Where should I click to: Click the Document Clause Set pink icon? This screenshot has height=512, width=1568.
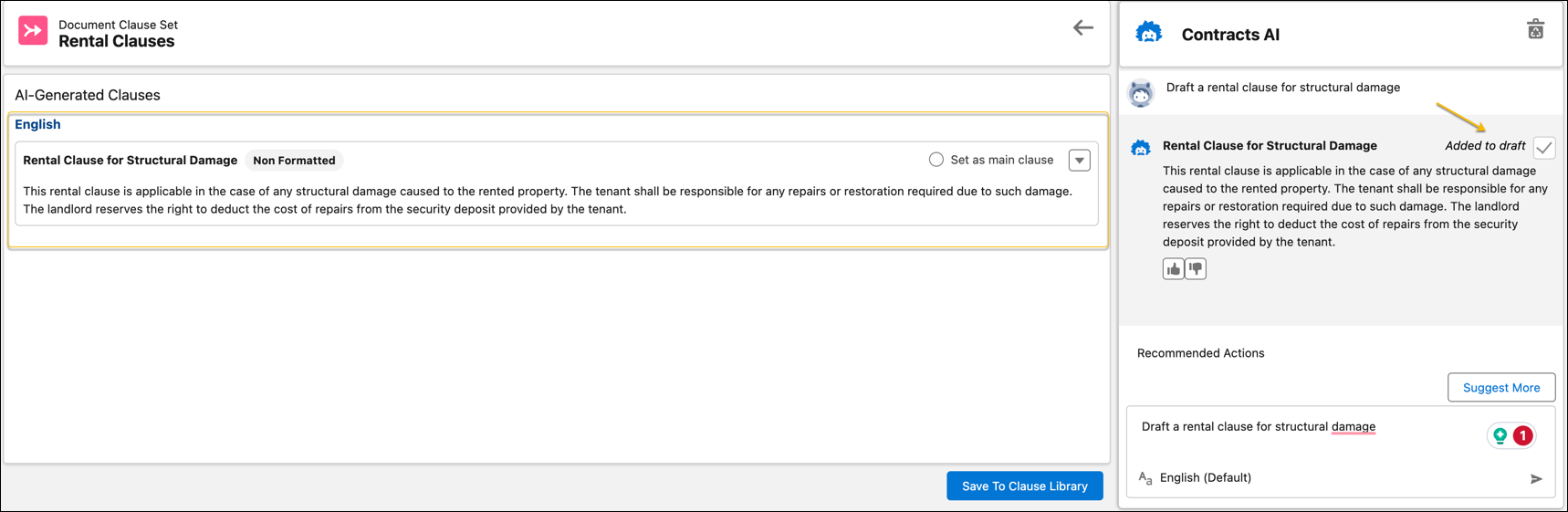coord(33,31)
